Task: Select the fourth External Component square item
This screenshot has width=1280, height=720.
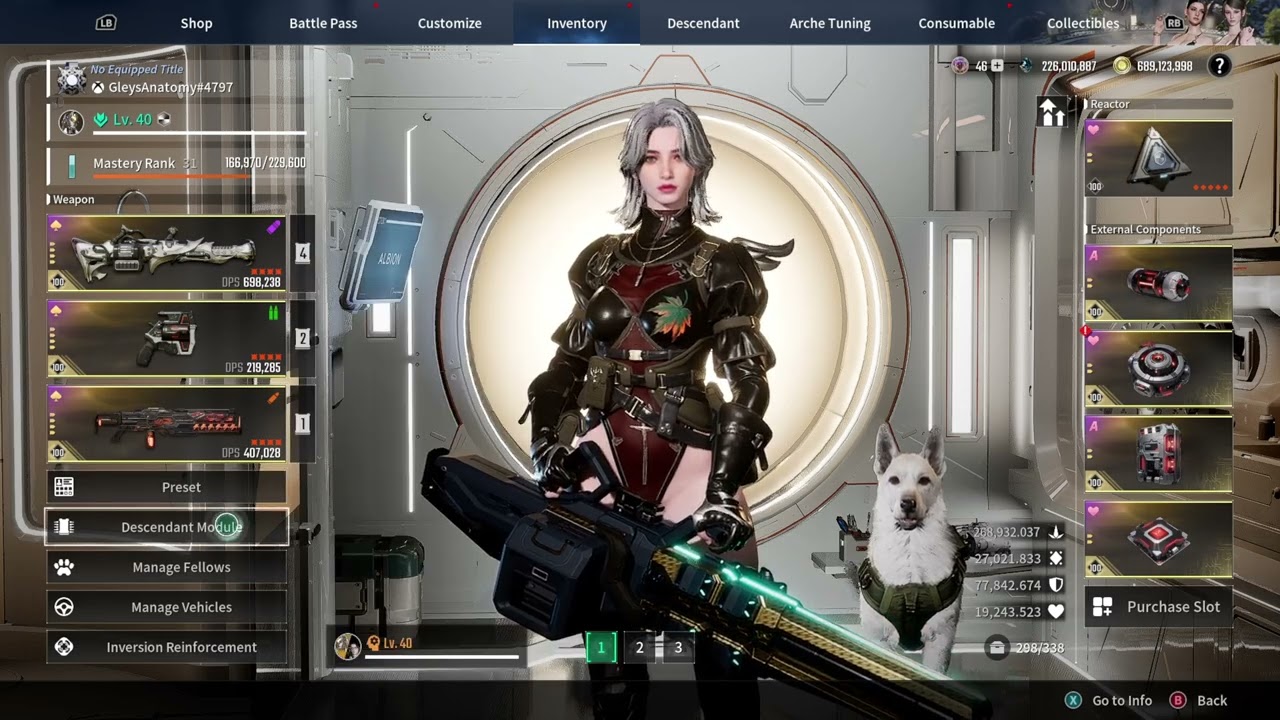Action: [1158, 538]
